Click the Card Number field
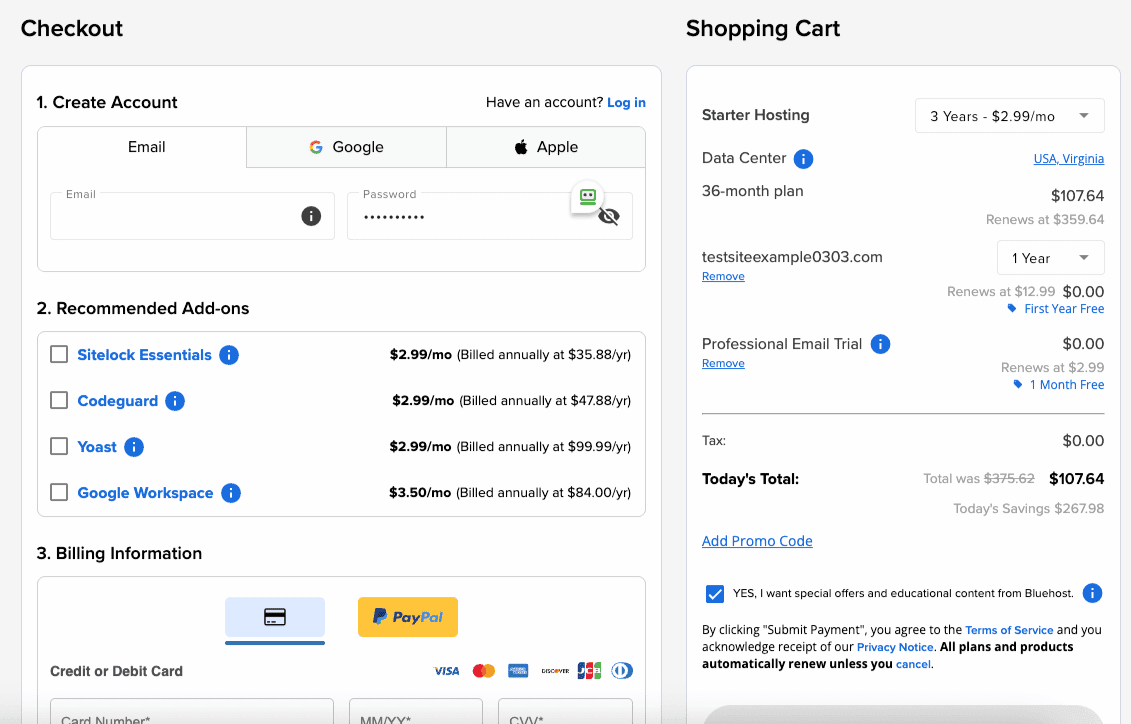The image size is (1131, 724). (x=192, y=712)
